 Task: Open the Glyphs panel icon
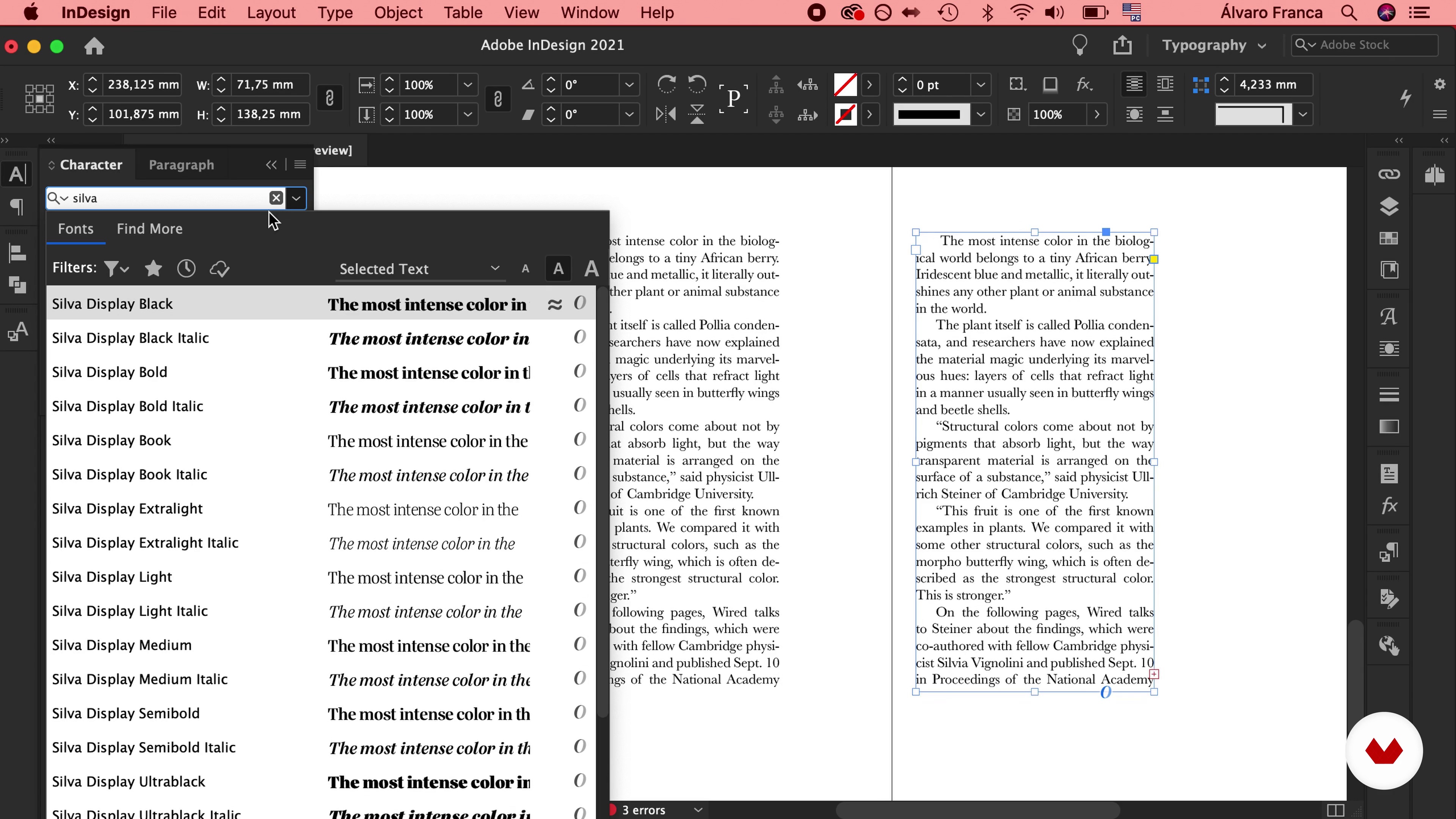coord(1389,316)
